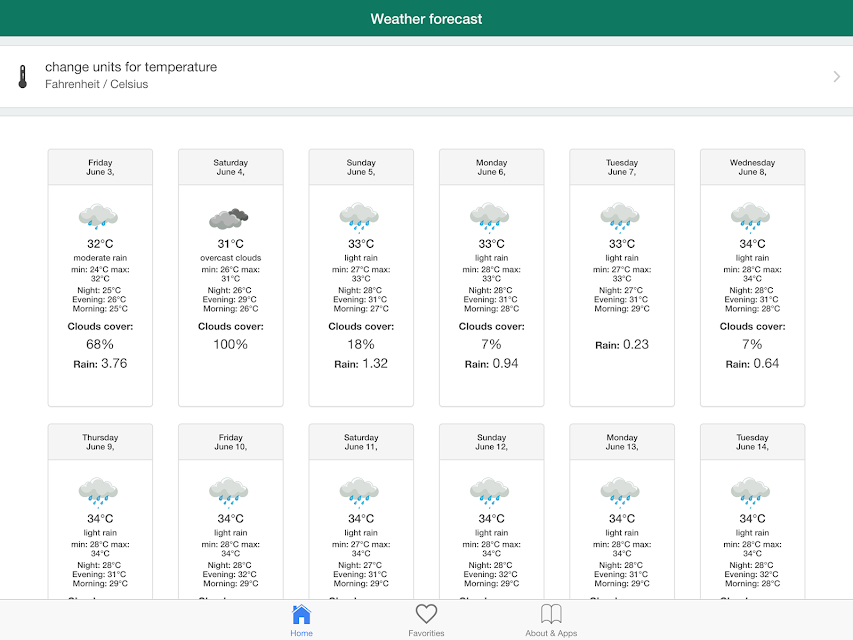Select the Tuesday June 14 card header
The height and width of the screenshot is (640, 853).
pos(752,442)
